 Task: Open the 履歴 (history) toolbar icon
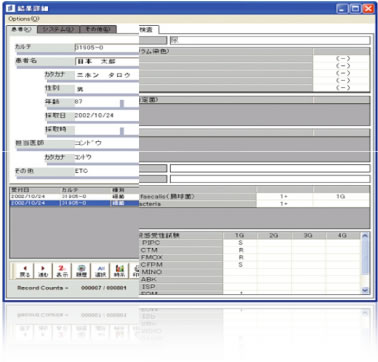coord(81,271)
